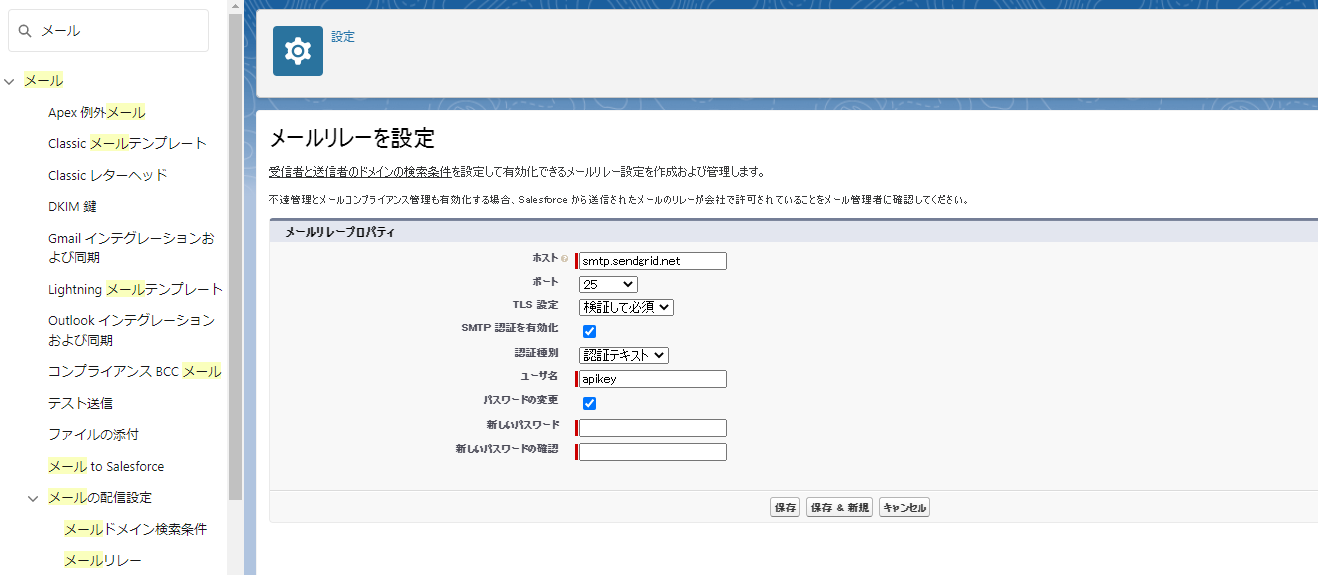Click the キャンセル button
This screenshot has height=575, width=1318.
(x=904, y=507)
